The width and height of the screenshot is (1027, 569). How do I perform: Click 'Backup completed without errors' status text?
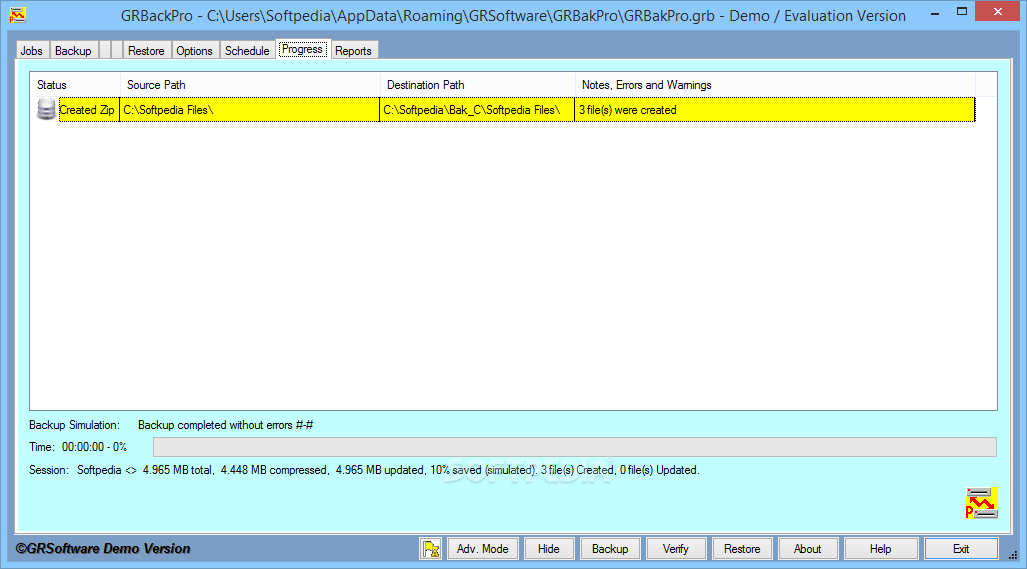(225, 425)
